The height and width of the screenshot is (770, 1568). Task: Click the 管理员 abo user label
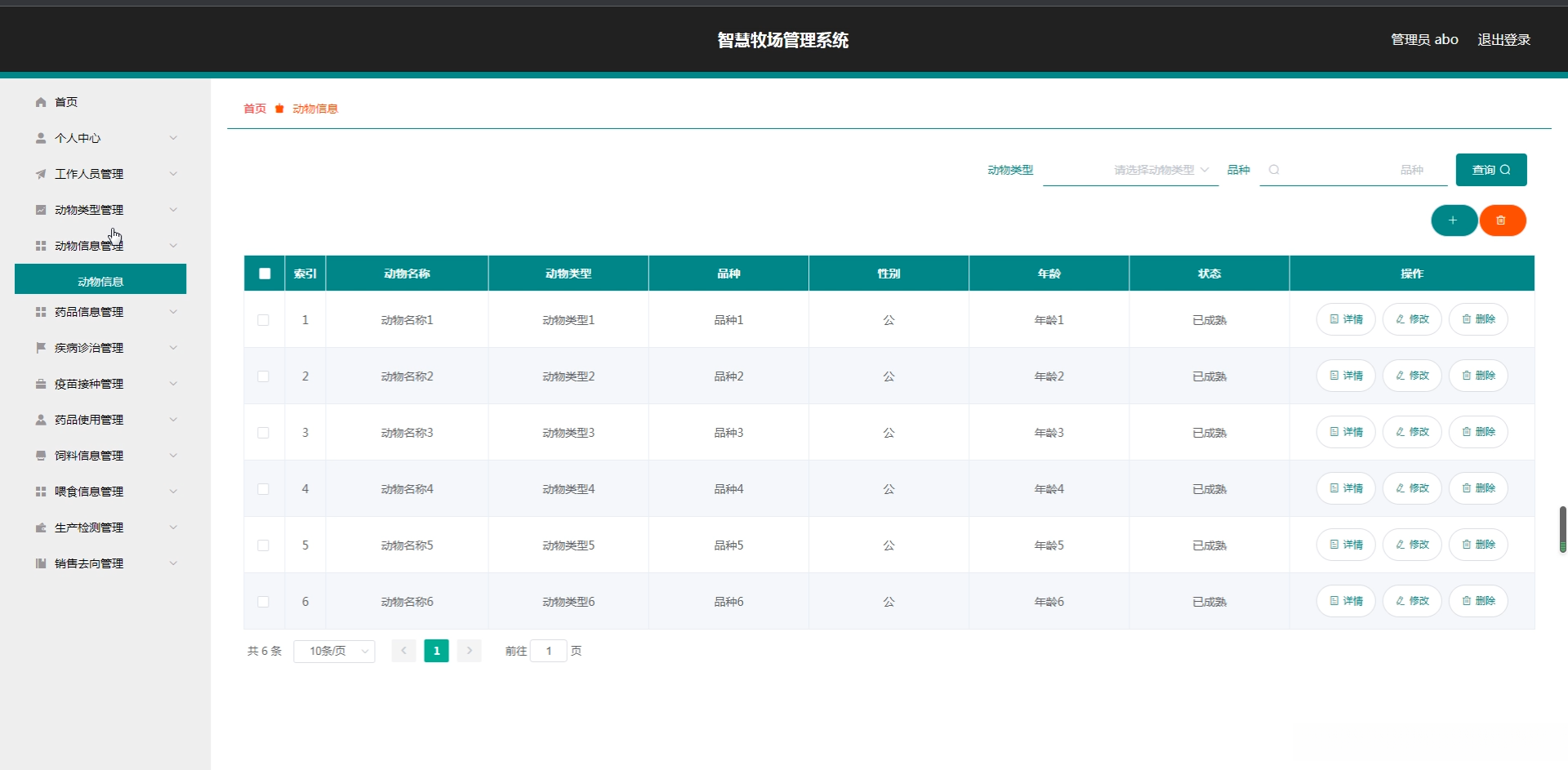1424,39
